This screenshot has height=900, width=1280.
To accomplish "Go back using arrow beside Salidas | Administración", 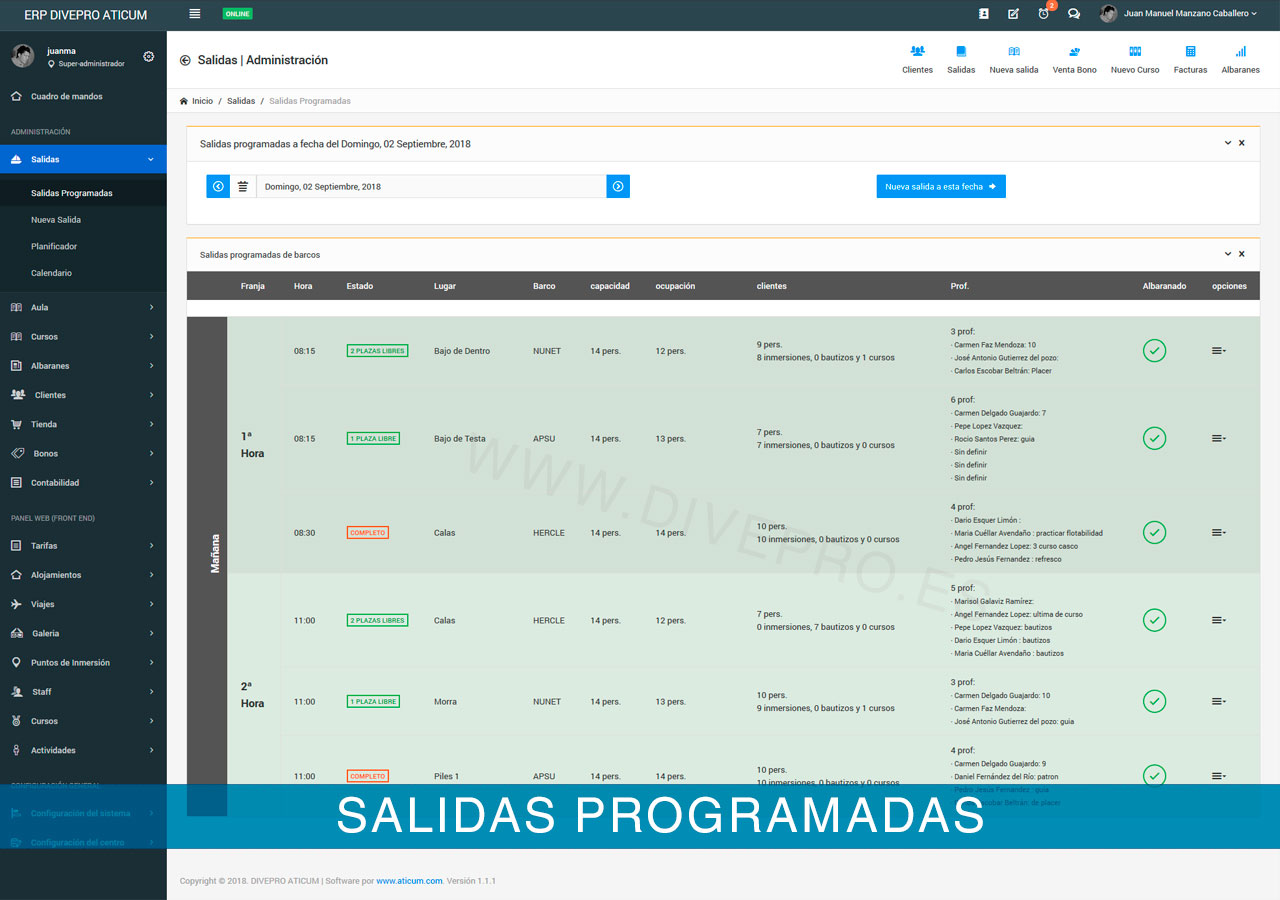I will tap(185, 60).
